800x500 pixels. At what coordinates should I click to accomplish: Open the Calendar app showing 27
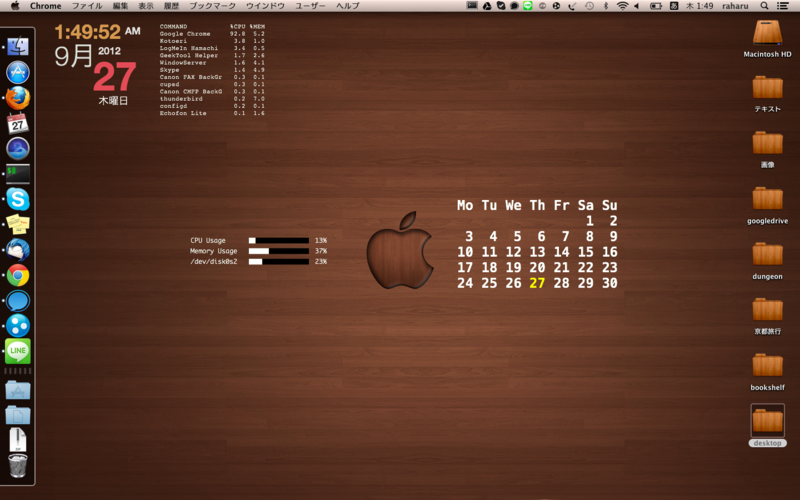tap(17, 123)
